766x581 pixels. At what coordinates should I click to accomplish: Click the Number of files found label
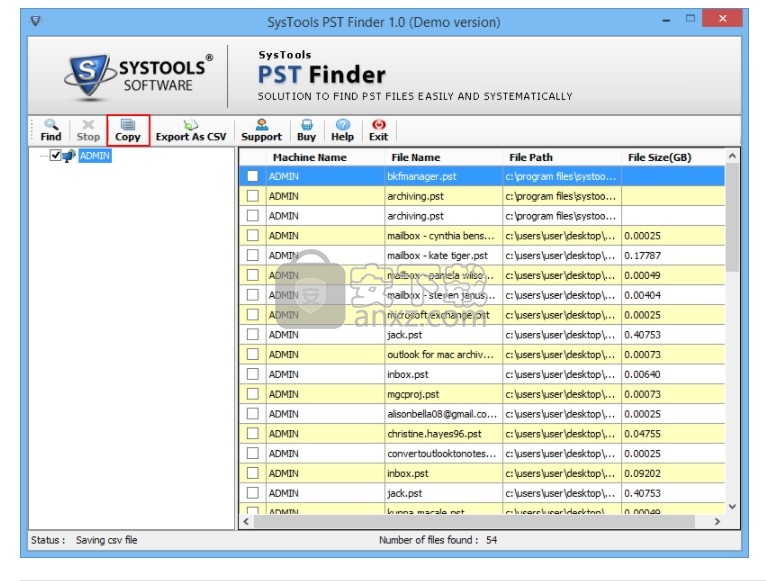click(428, 540)
